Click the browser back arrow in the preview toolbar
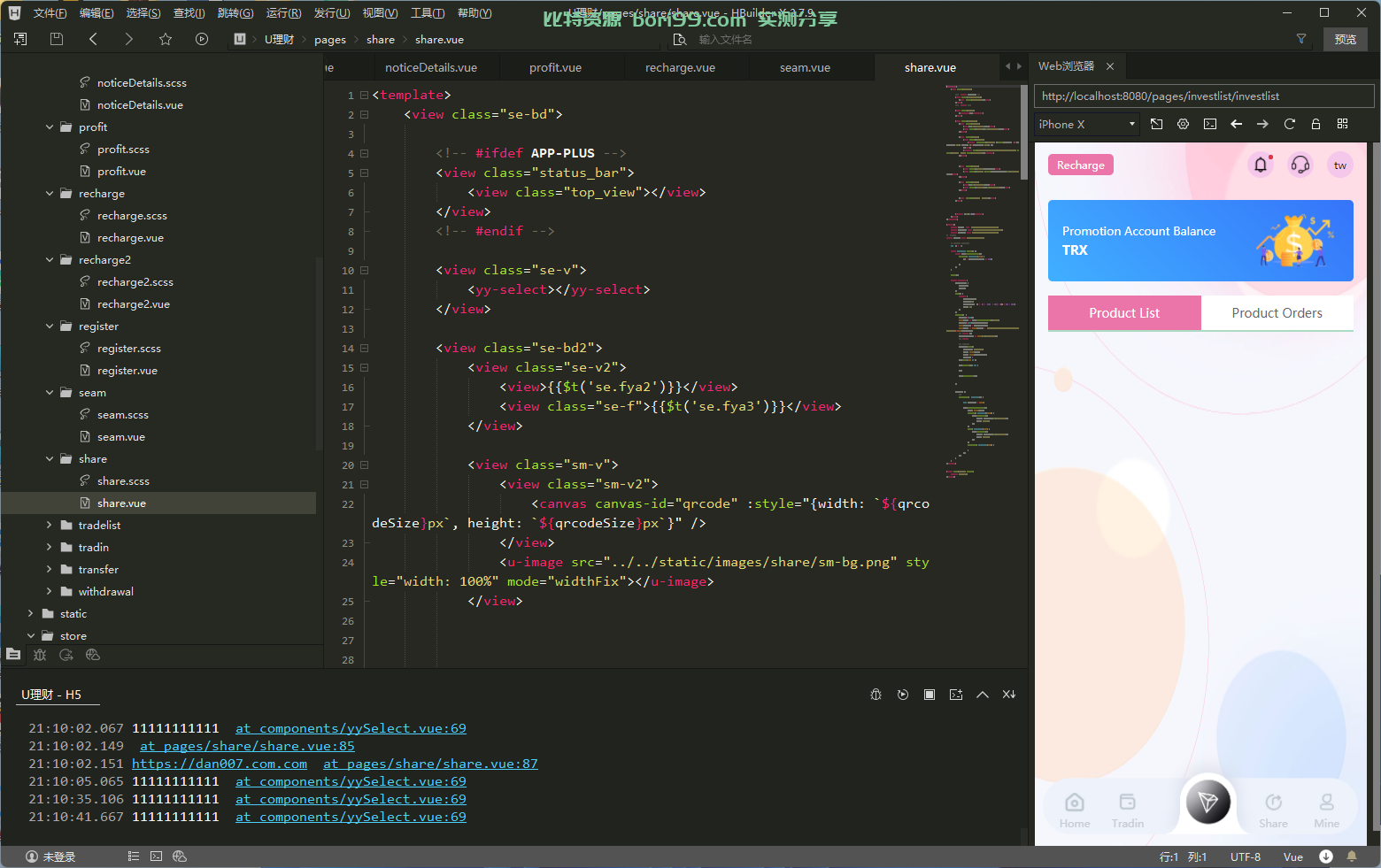Viewport: 1381px width, 868px height. pos(1237,124)
